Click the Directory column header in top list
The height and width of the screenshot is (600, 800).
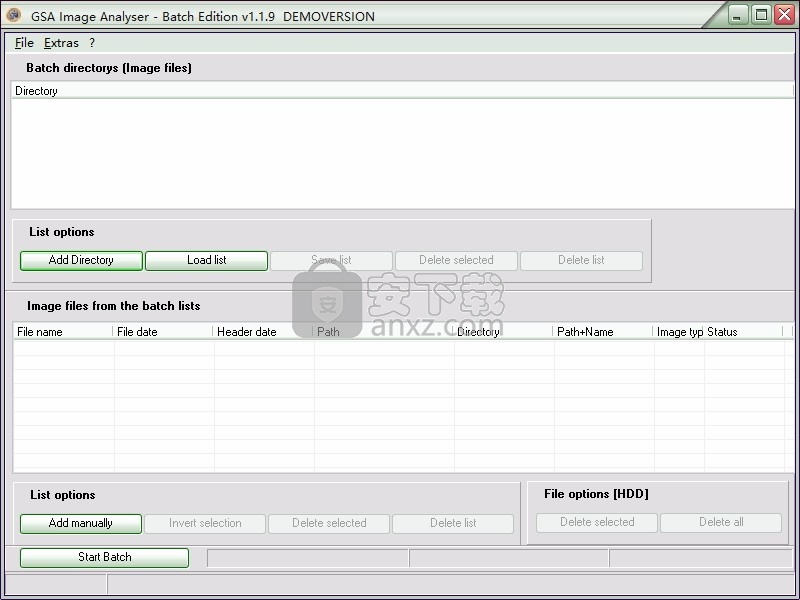402,91
